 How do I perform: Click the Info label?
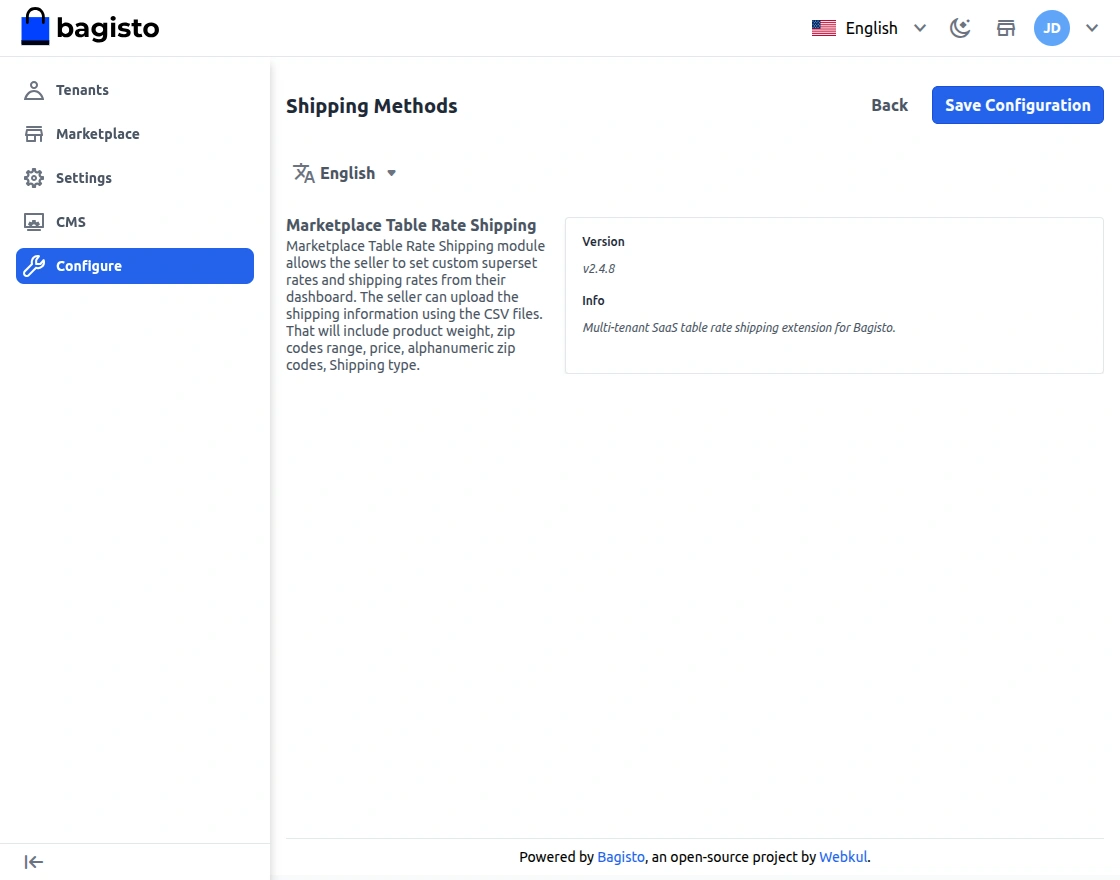pyautogui.click(x=593, y=301)
